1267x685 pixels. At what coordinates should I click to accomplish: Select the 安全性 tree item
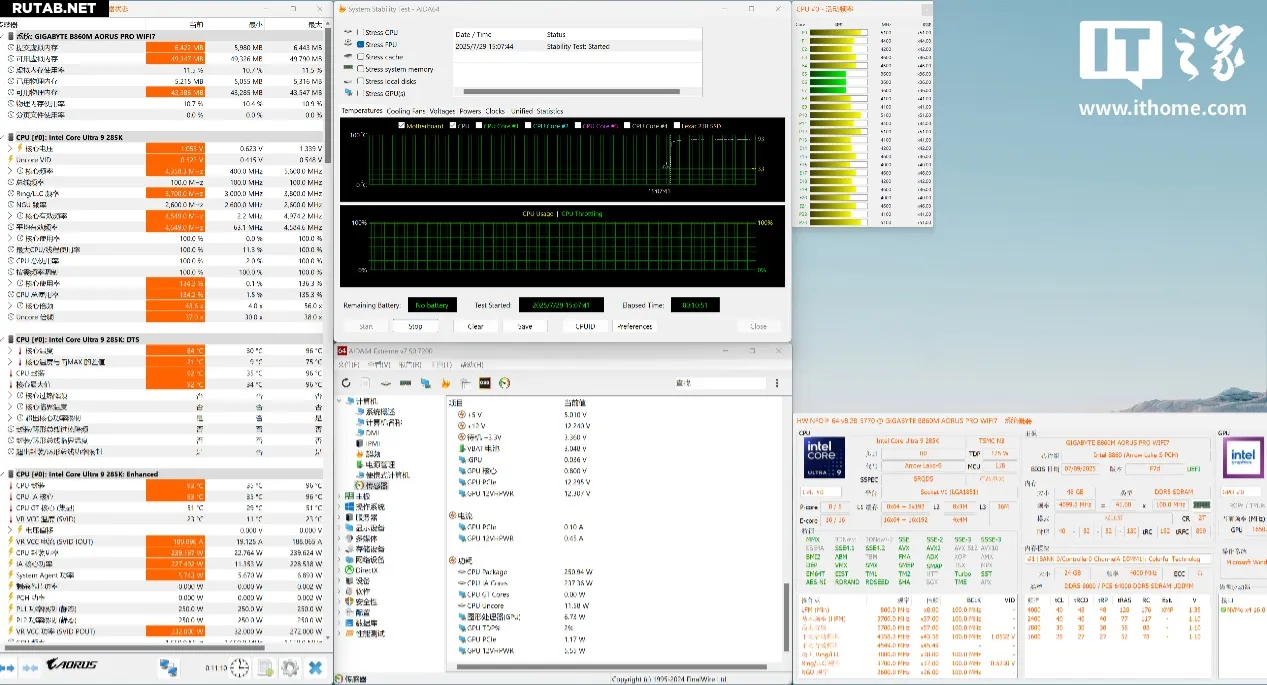coord(366,602)
